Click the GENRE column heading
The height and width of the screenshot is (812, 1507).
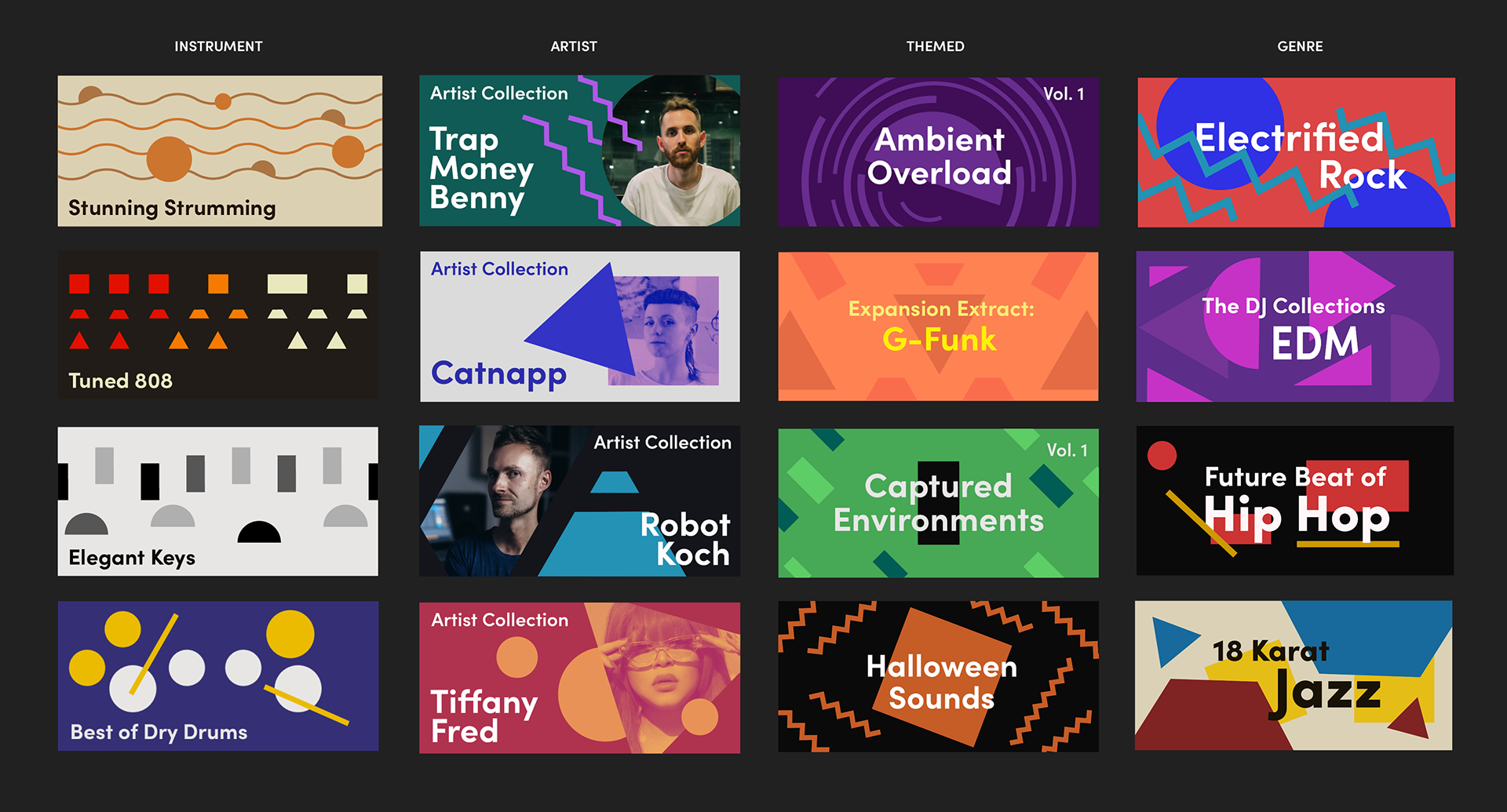[x=1300, y=46]
